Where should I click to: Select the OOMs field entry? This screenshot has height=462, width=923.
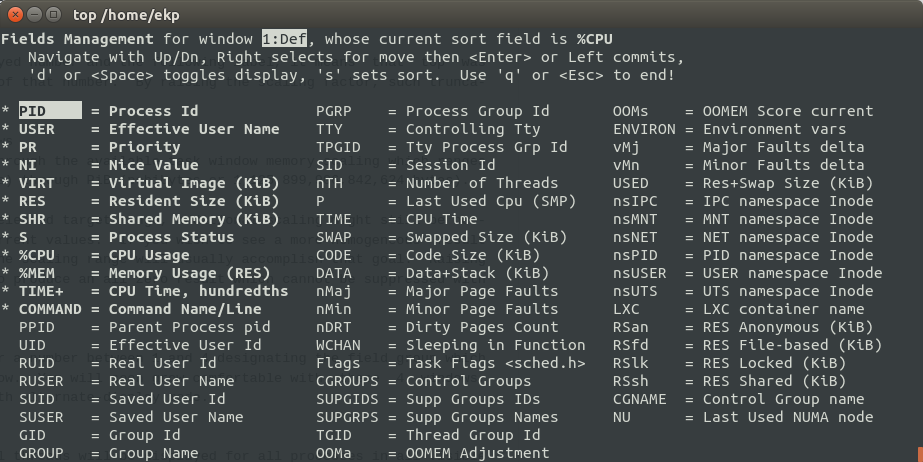pos(743,111)
